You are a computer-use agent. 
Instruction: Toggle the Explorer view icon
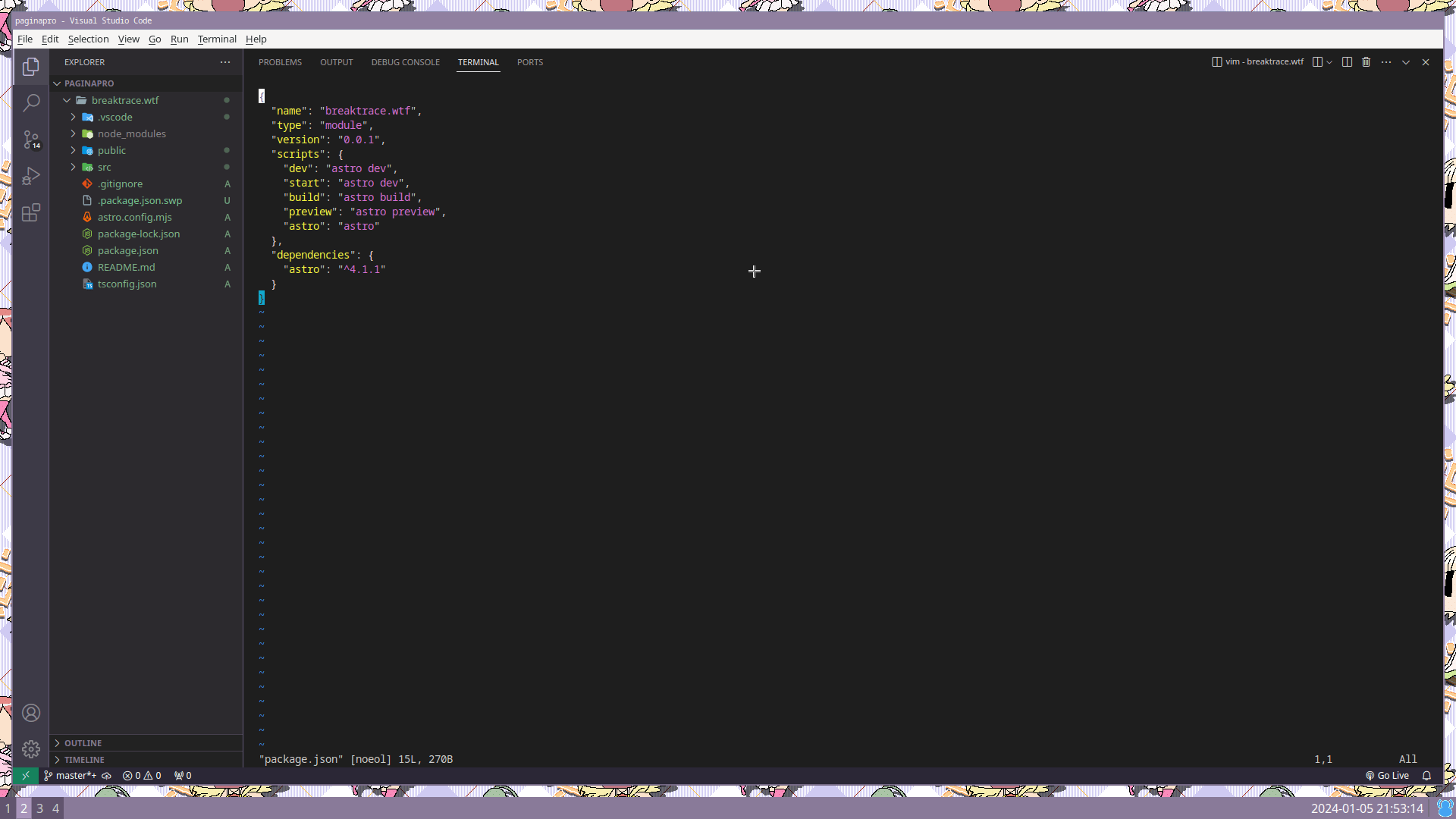coord(31,67)
